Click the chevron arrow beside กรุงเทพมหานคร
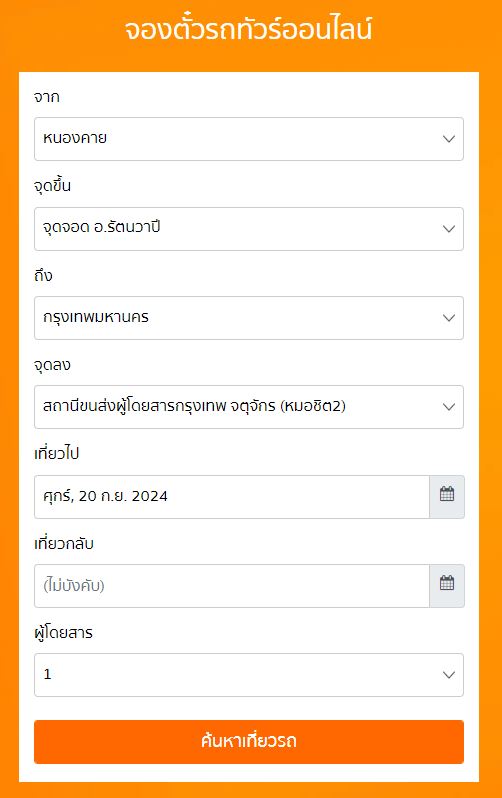 (x=449, y=318)
